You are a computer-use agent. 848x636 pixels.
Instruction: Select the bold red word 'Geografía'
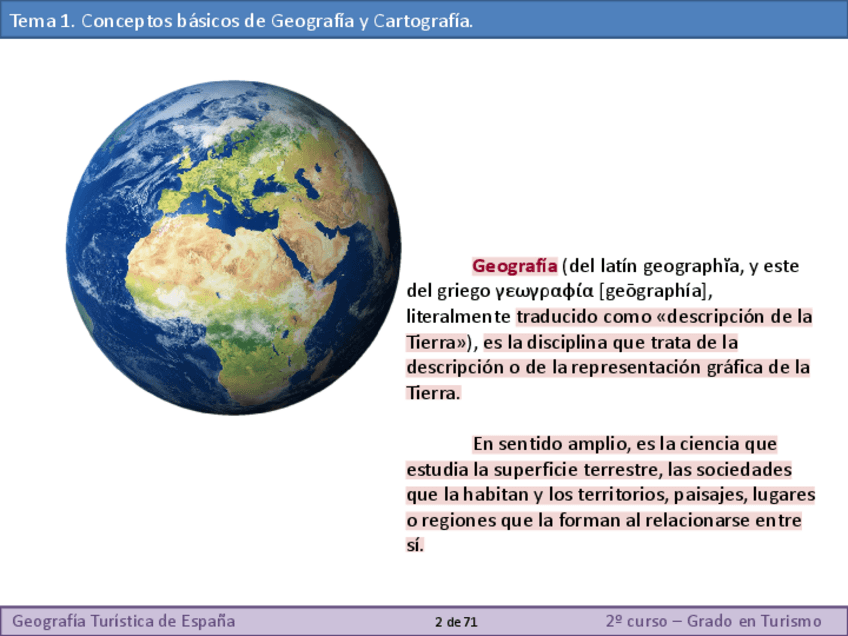[x=514, y=266]
